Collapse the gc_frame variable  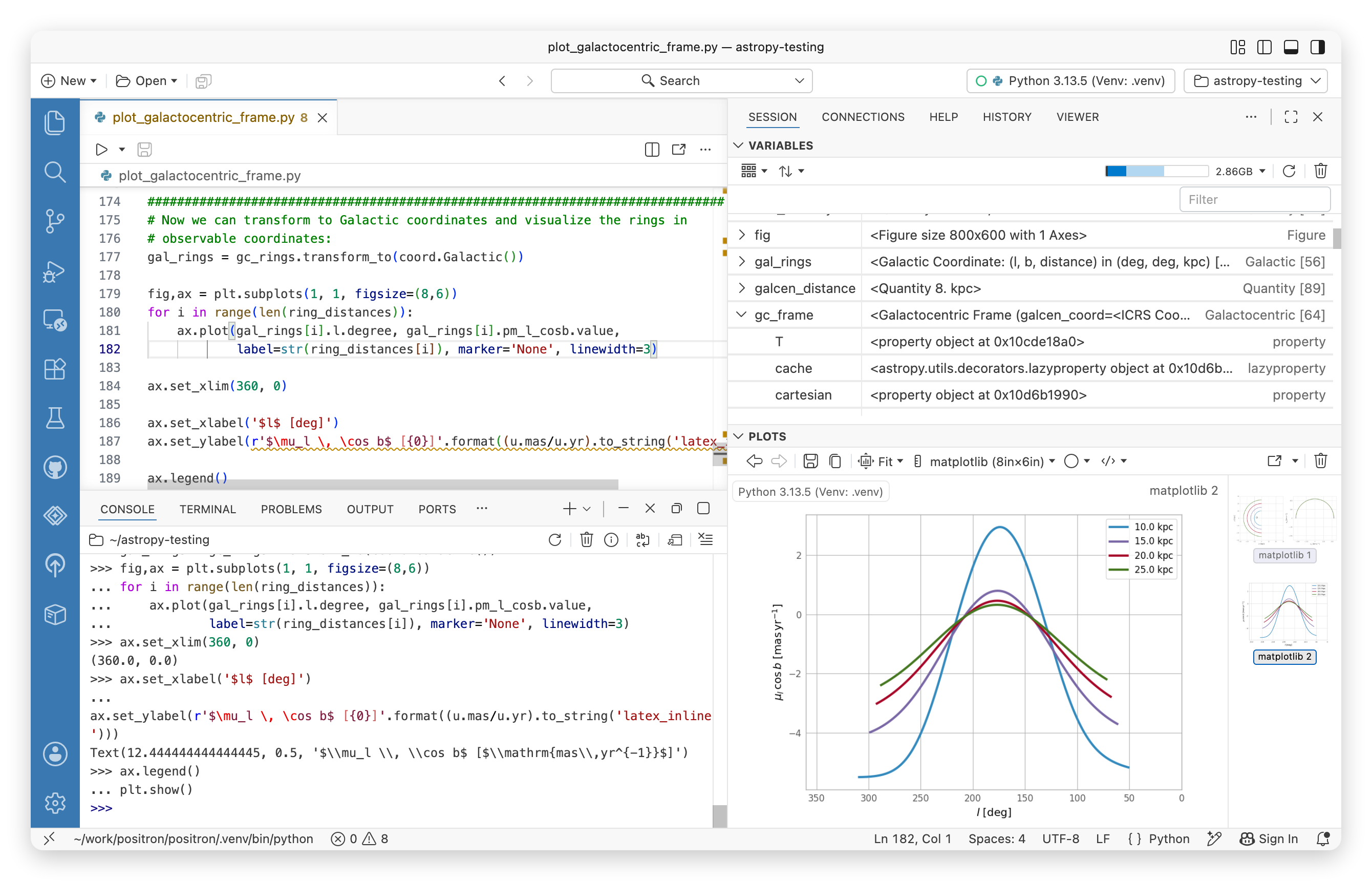[741, 314]
